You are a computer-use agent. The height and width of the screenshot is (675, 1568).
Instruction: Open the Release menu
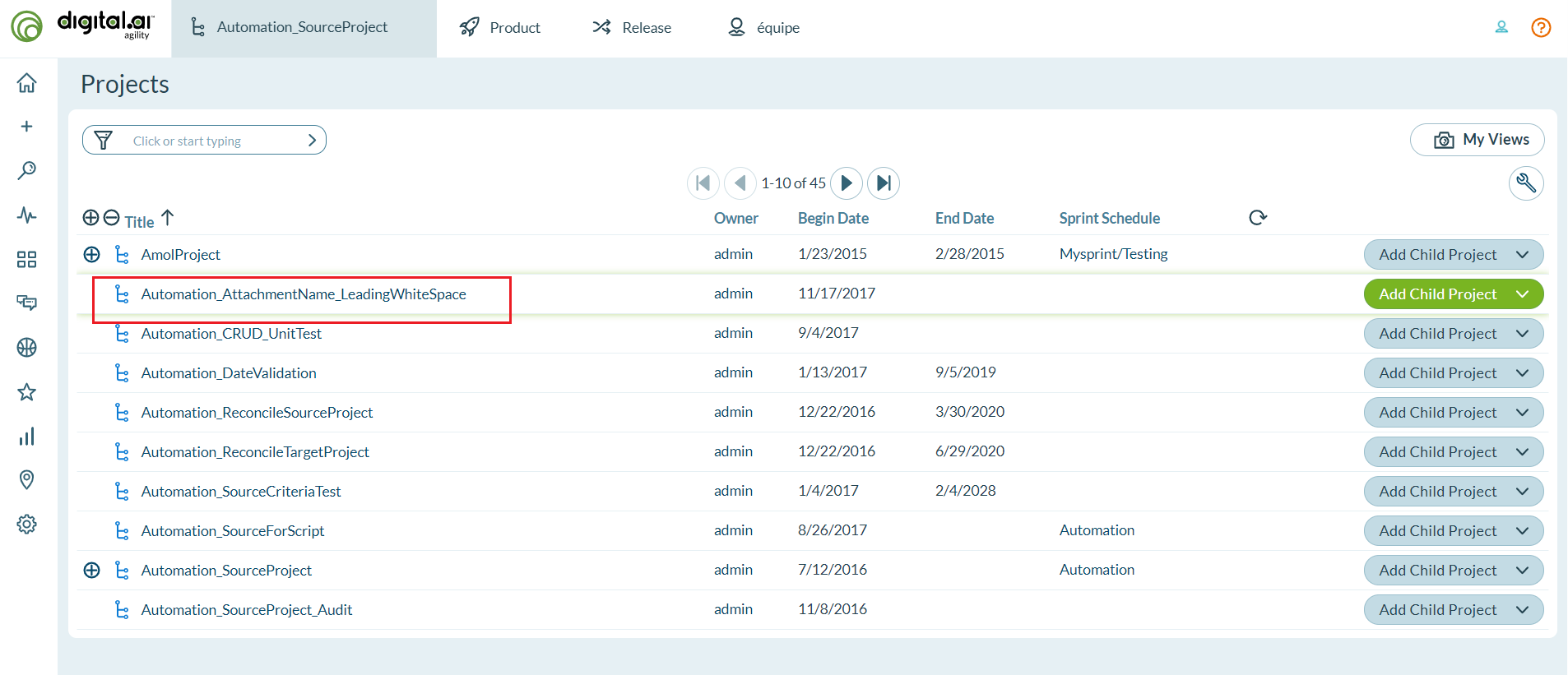point(631,28)
